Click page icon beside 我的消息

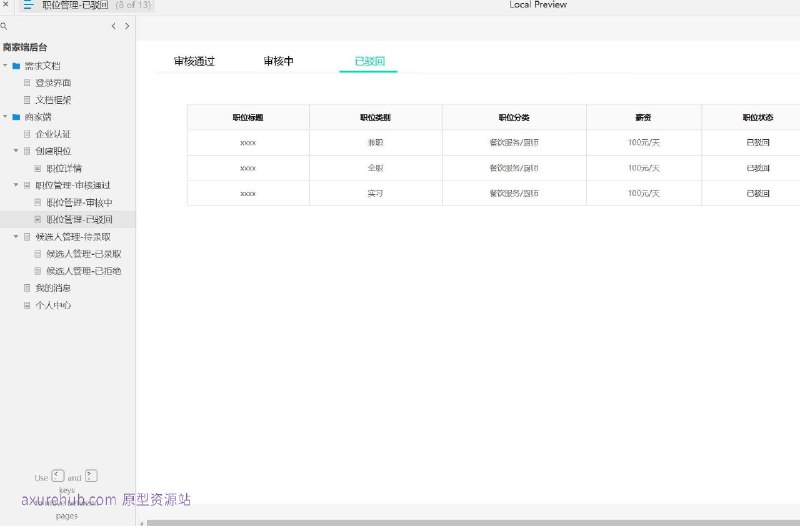coord(27,288)
